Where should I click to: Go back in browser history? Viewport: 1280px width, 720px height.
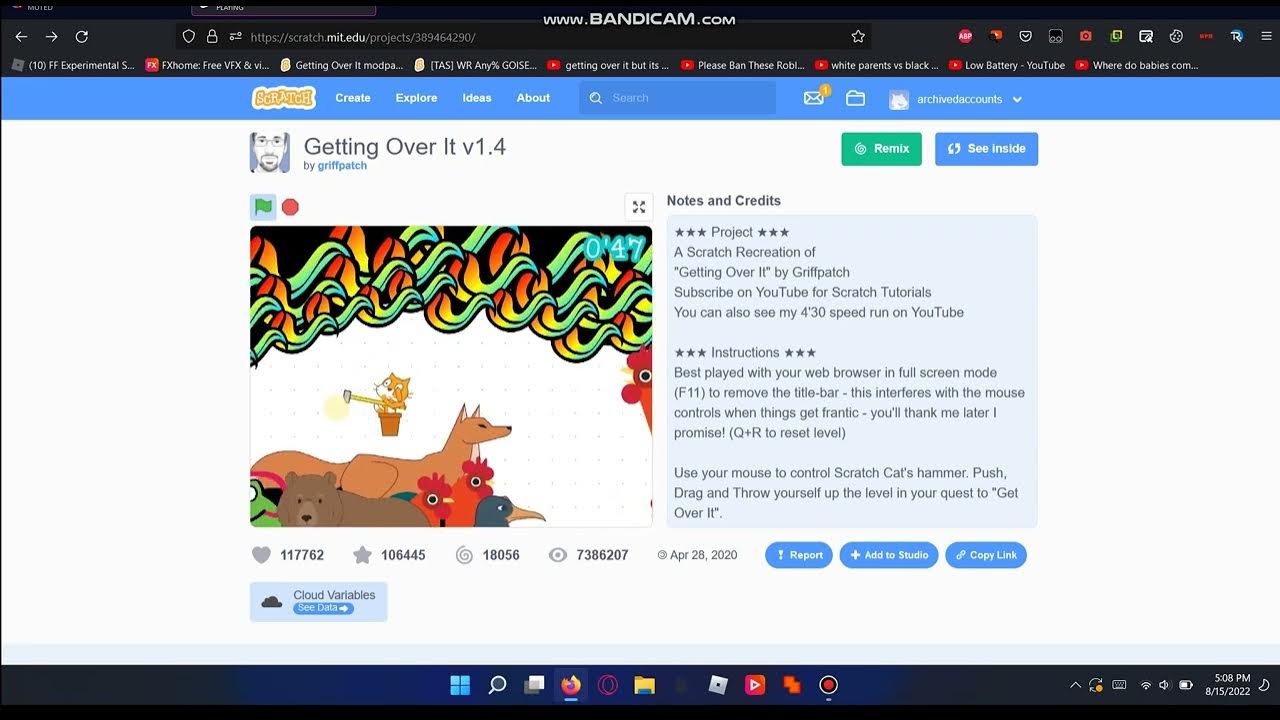tap(21, 36)
